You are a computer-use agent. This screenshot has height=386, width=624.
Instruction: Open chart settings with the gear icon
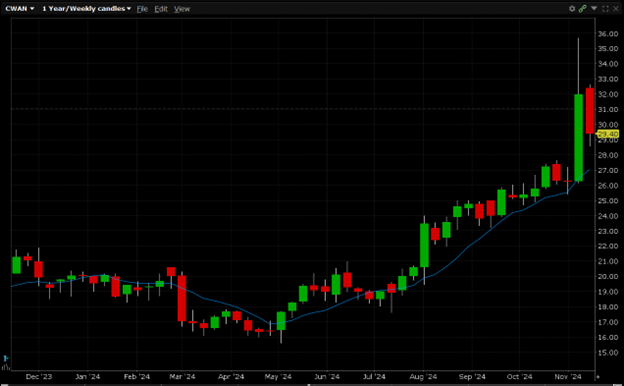[572, 8]
